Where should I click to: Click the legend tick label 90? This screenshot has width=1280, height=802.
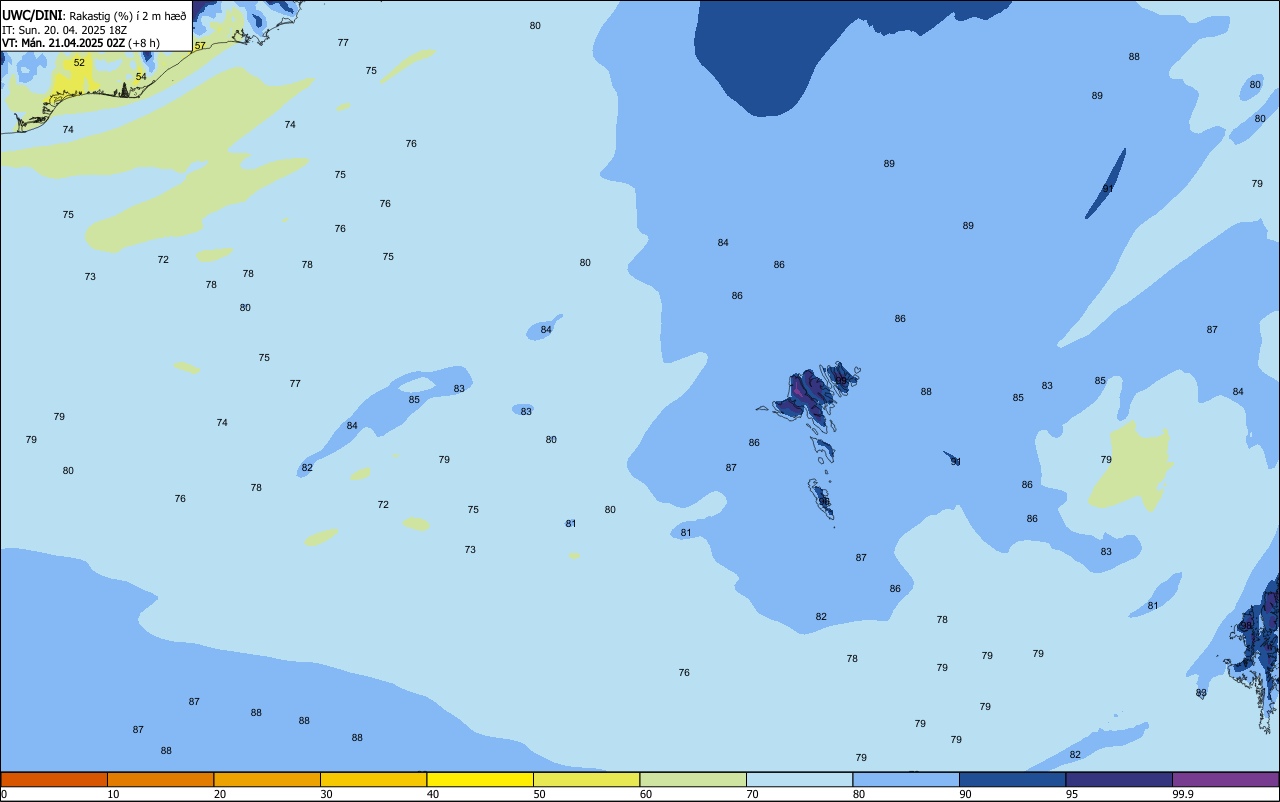pyautogui.click(x=966, y=794)
